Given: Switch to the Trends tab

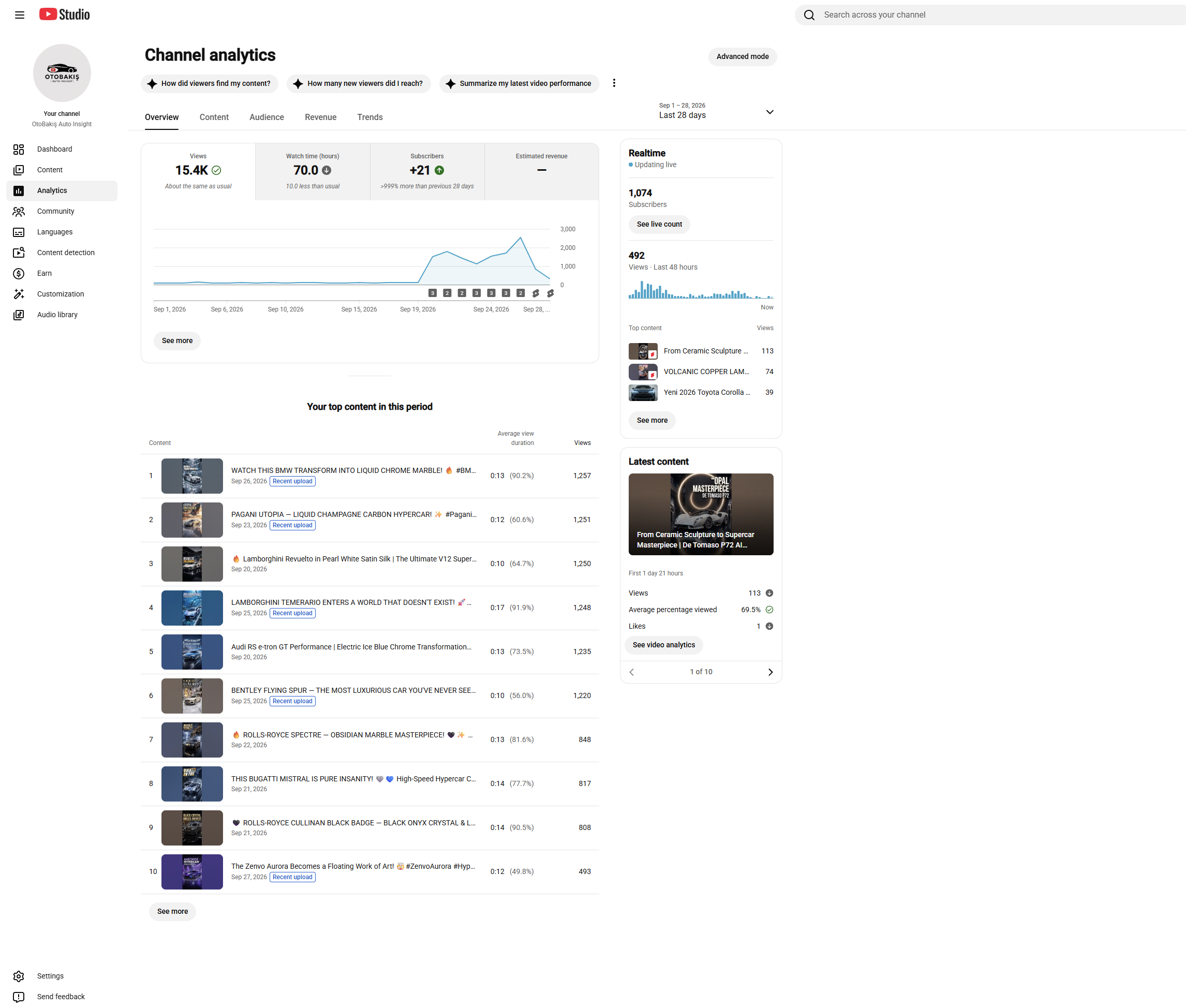Looking at the screenshot, I should (369, 117).
